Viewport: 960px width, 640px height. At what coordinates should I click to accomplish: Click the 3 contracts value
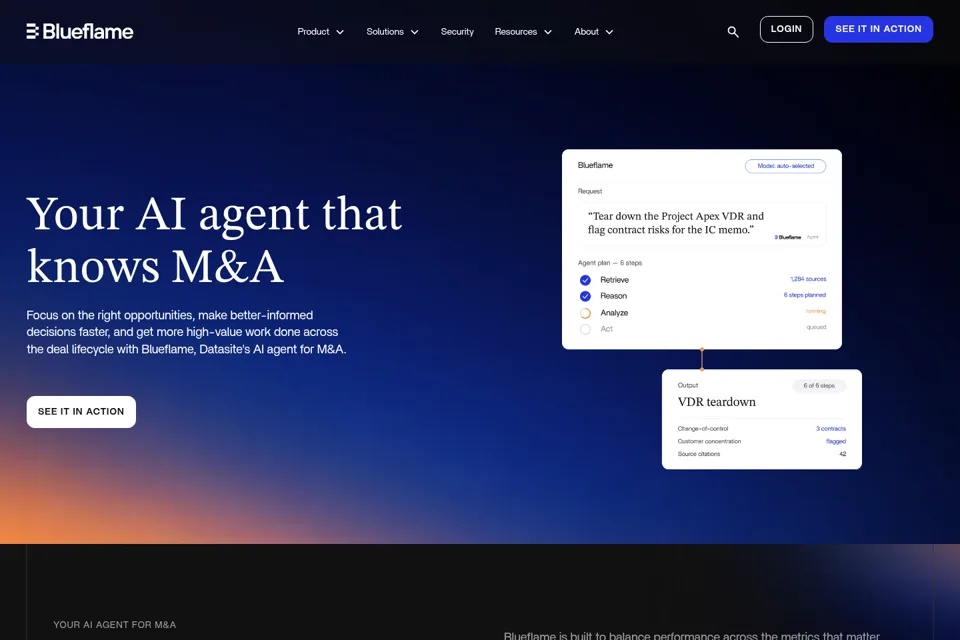click(x=831, y=429)
